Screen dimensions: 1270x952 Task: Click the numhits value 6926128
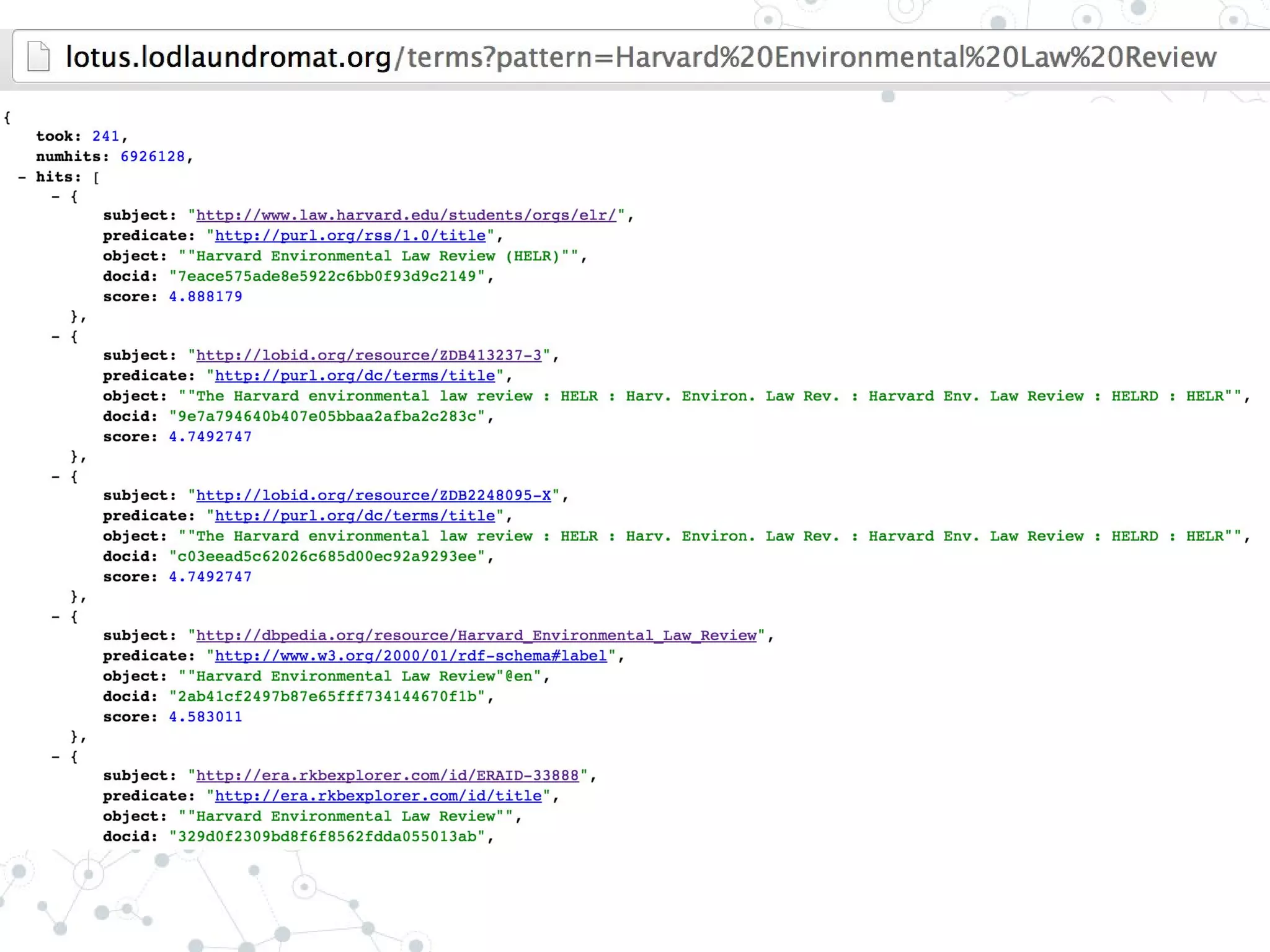[153, 157]
